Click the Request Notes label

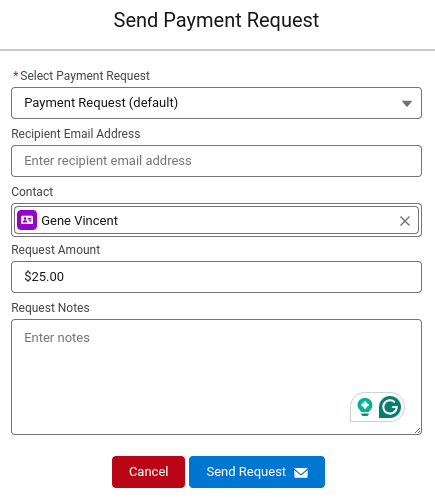tap(50, 308)
